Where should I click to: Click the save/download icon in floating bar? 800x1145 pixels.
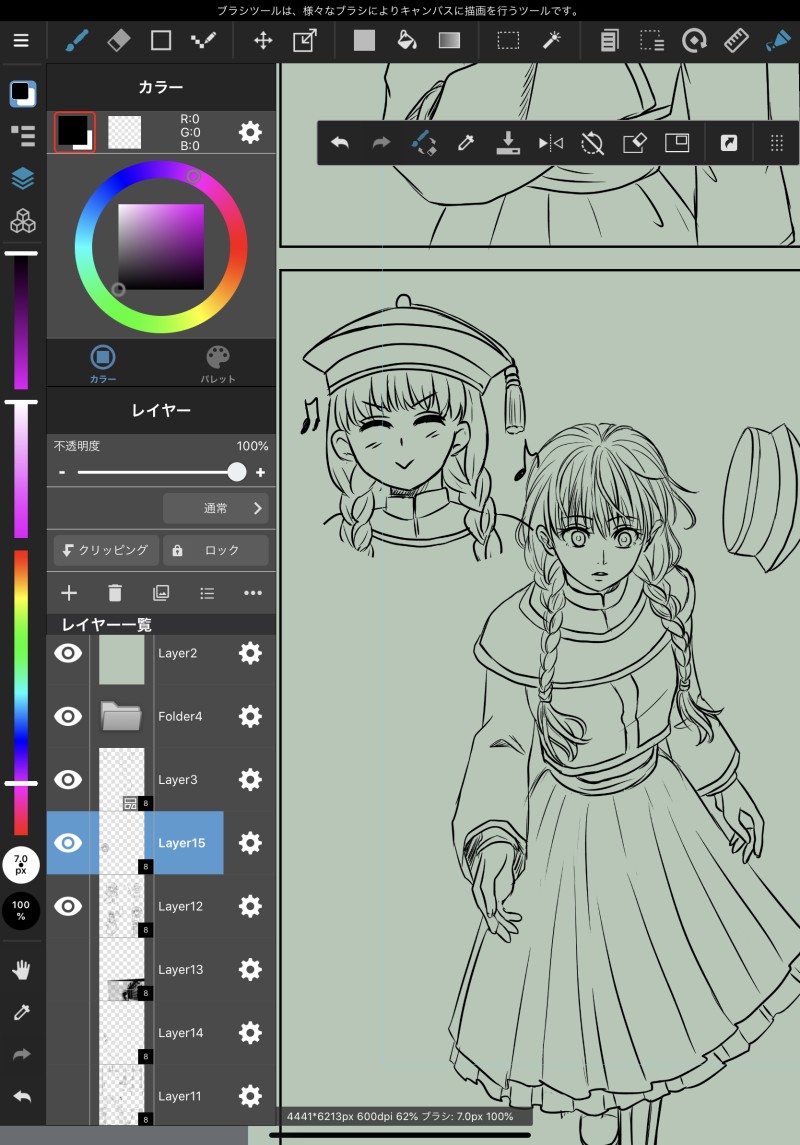[x=508, y=142]
